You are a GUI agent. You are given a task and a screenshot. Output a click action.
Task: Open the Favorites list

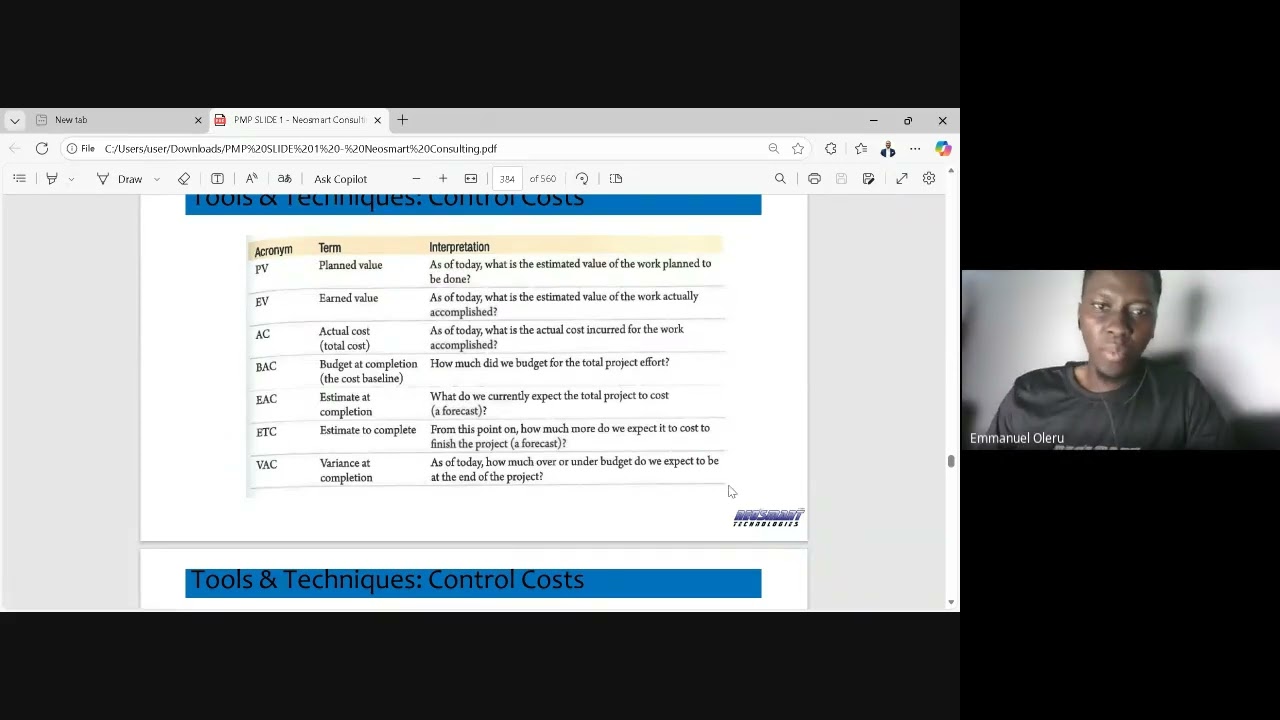861,149
